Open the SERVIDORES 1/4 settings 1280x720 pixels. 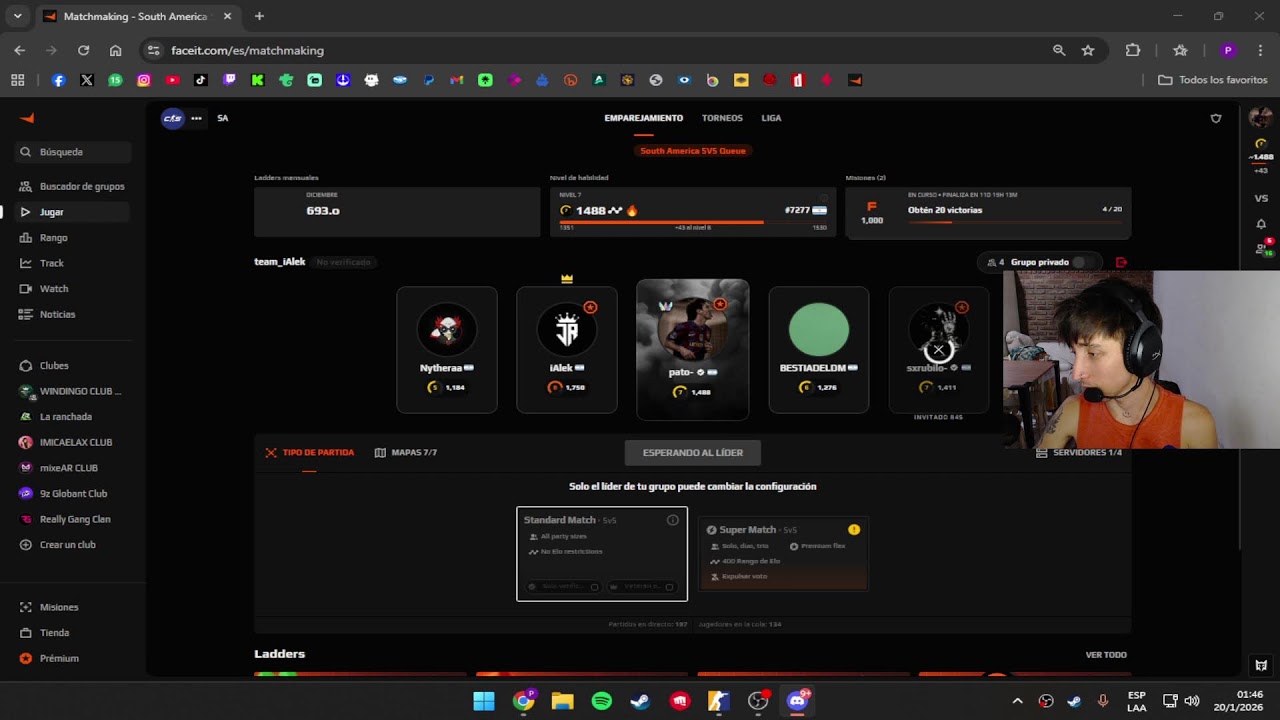(1079, 452)
